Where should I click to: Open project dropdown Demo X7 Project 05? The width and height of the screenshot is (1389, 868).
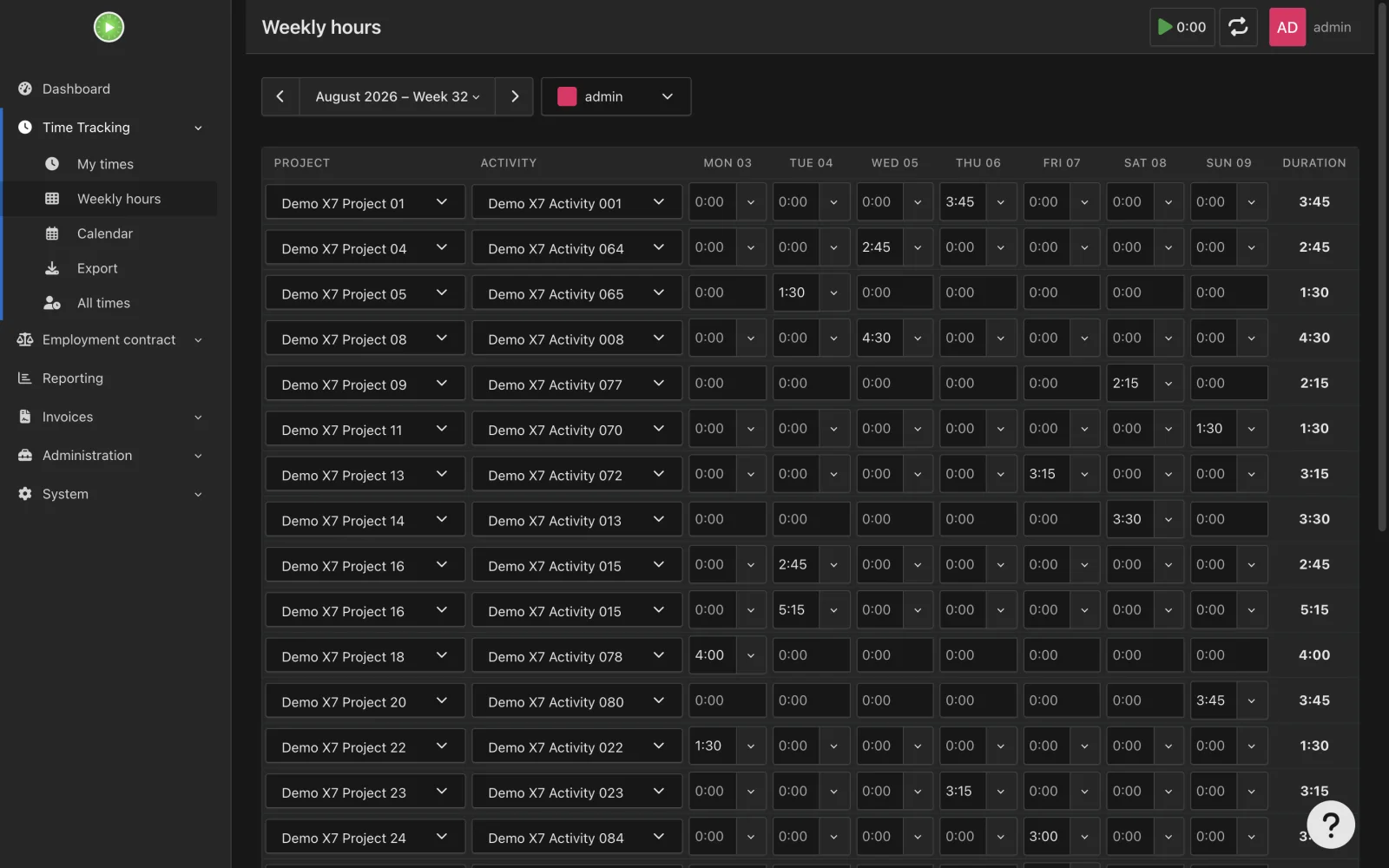click(x=365, y=293)
